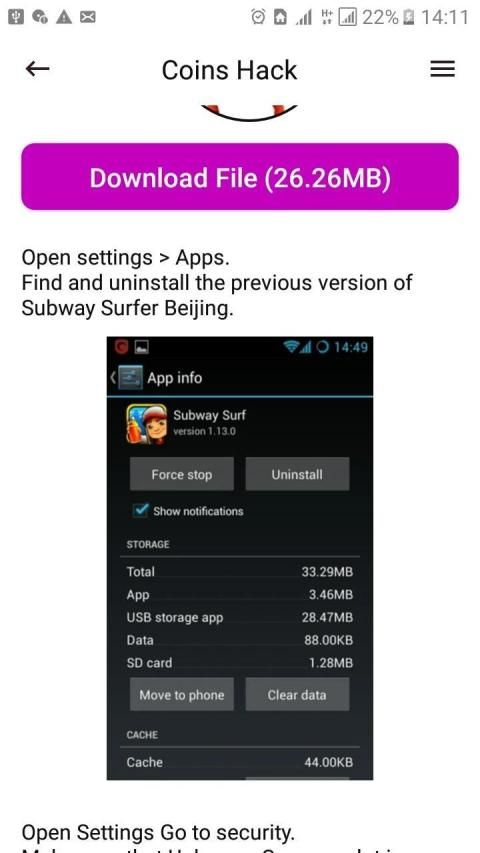Tap the App info tutorial screenshot image
480x853 pixels.
[240, 558]
